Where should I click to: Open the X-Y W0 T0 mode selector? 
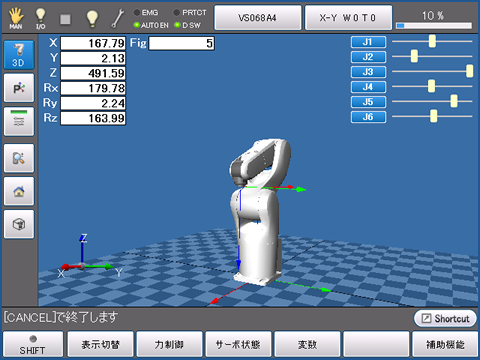(348, 18)
